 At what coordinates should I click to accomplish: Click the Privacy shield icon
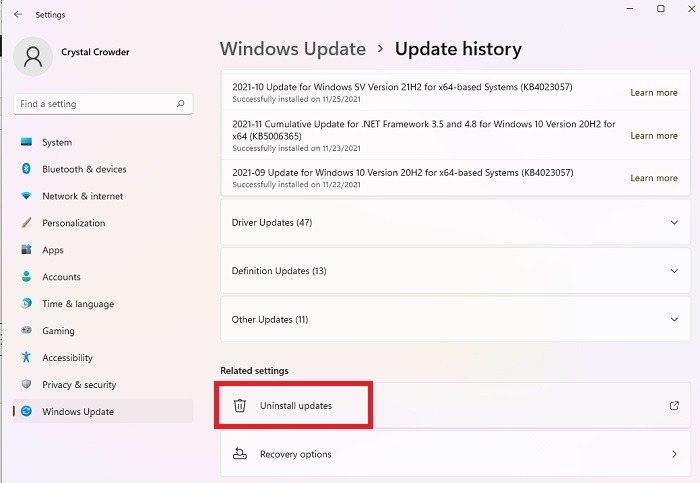(x=26, y=384)
